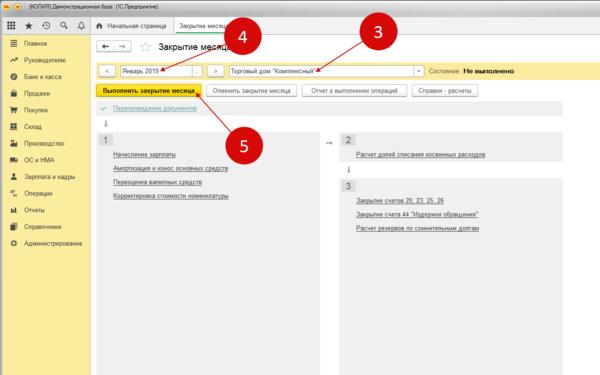600x375 pixels.
Task: Switch to previous month with < button
Action: click(107, 71)
